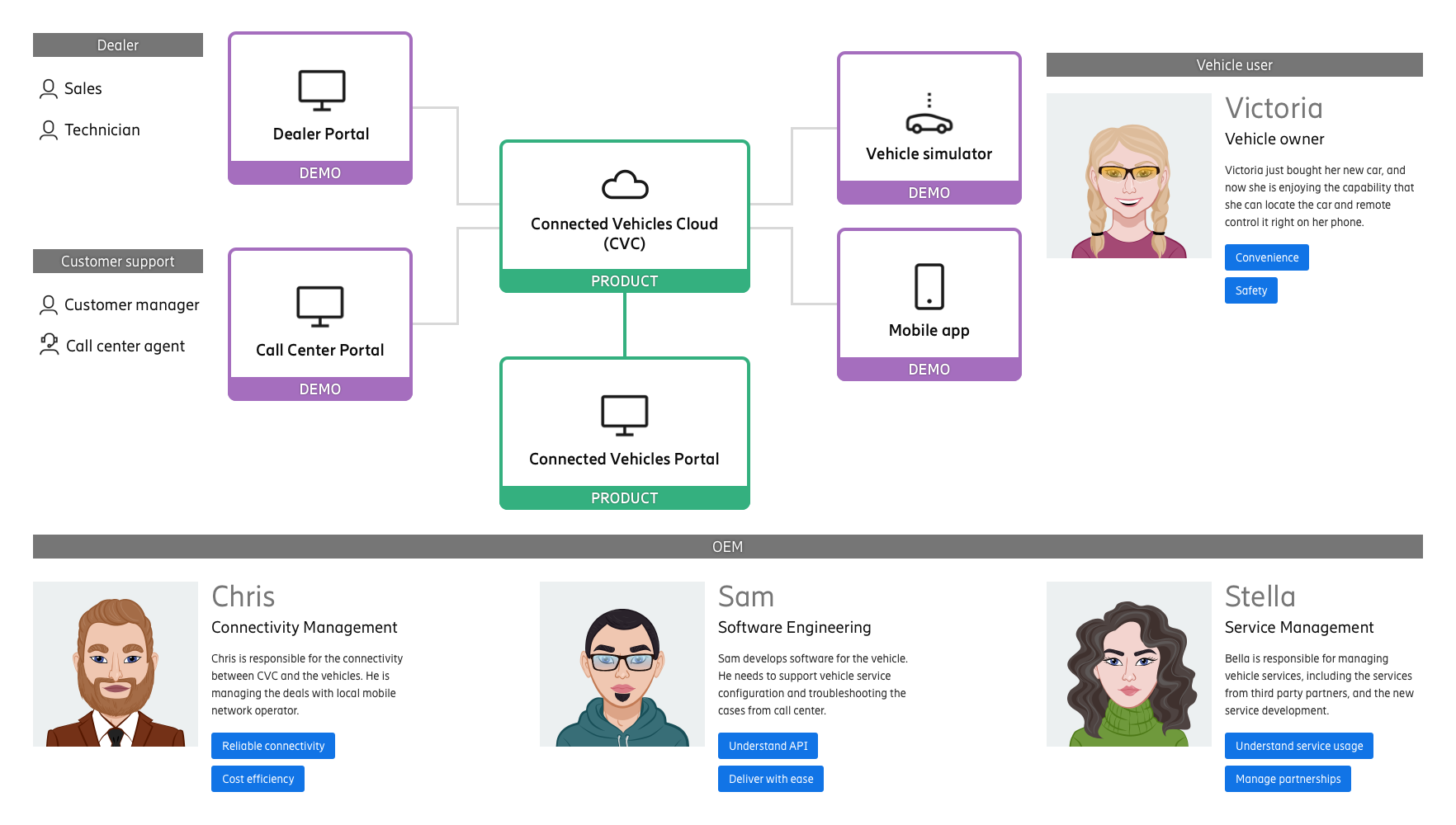Click Sam's avatar portrait

622,664
